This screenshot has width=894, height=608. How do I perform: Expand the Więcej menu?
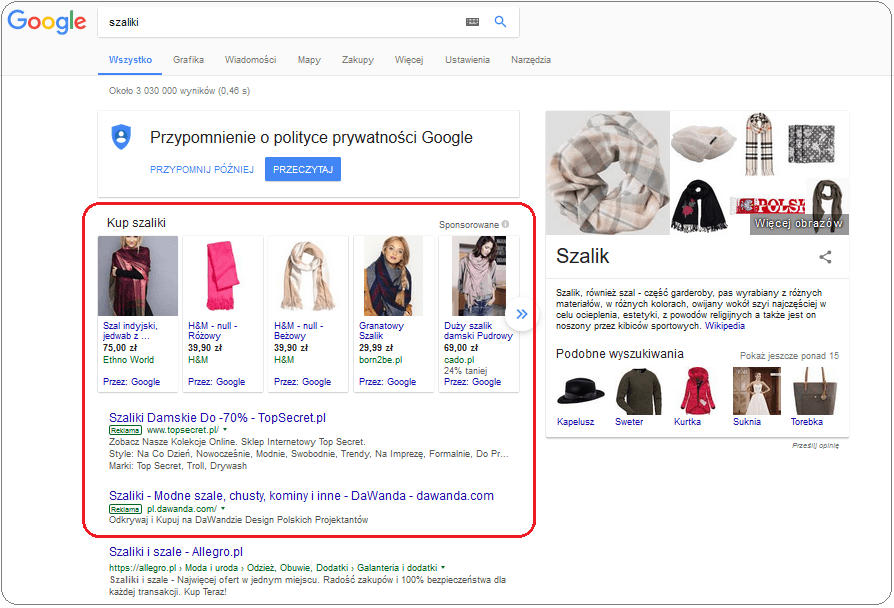click(409, 60)
